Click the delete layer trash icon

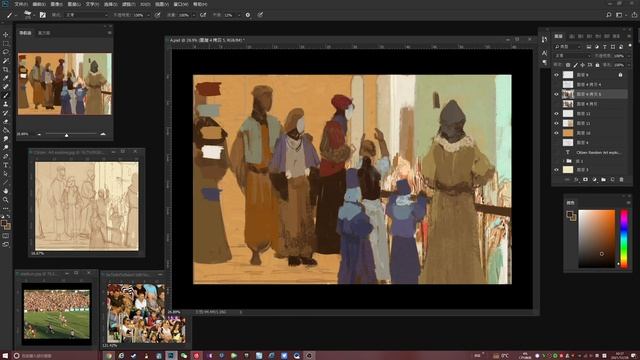coord(621,180)
